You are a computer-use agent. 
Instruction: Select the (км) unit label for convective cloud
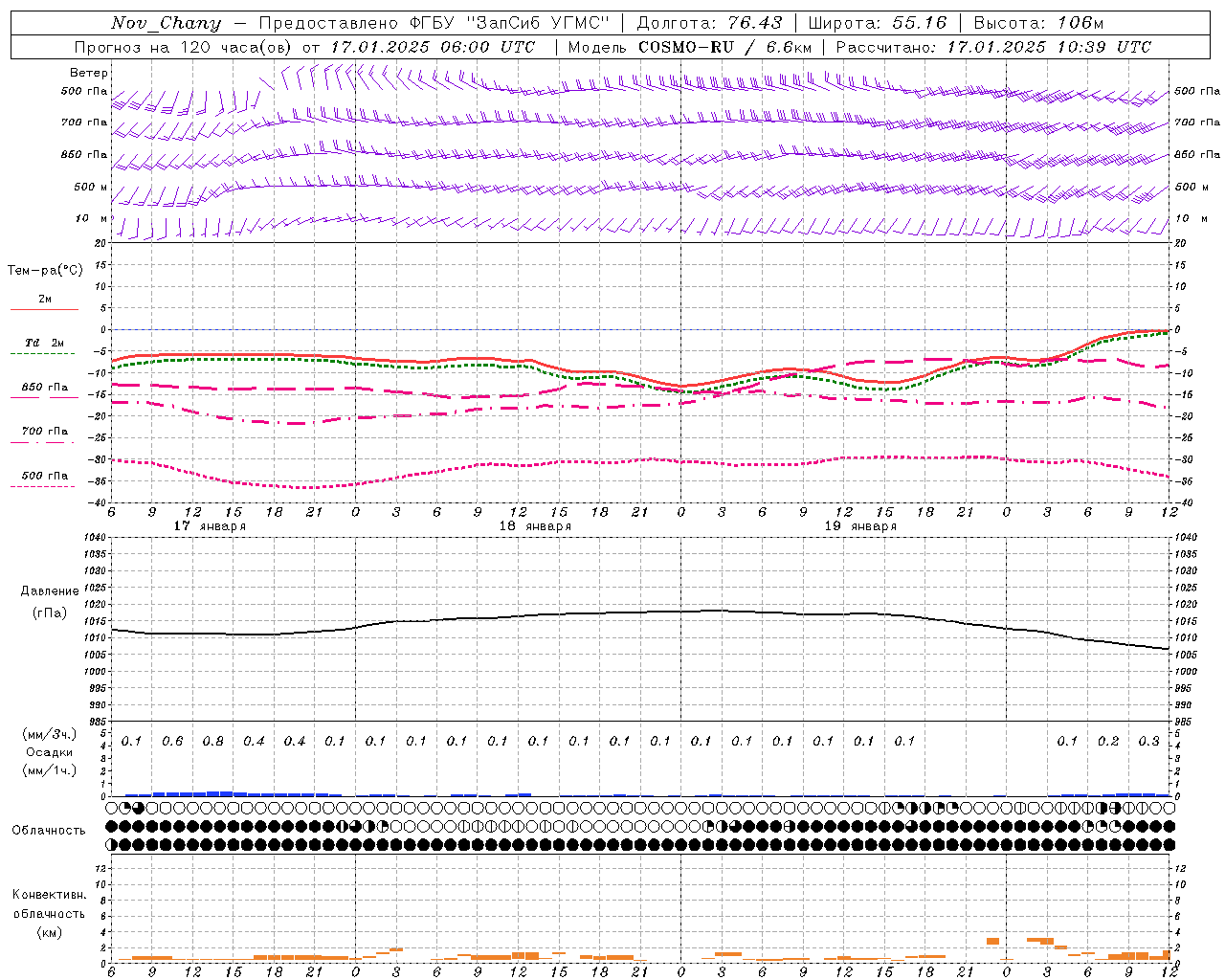tap(49, 932)
